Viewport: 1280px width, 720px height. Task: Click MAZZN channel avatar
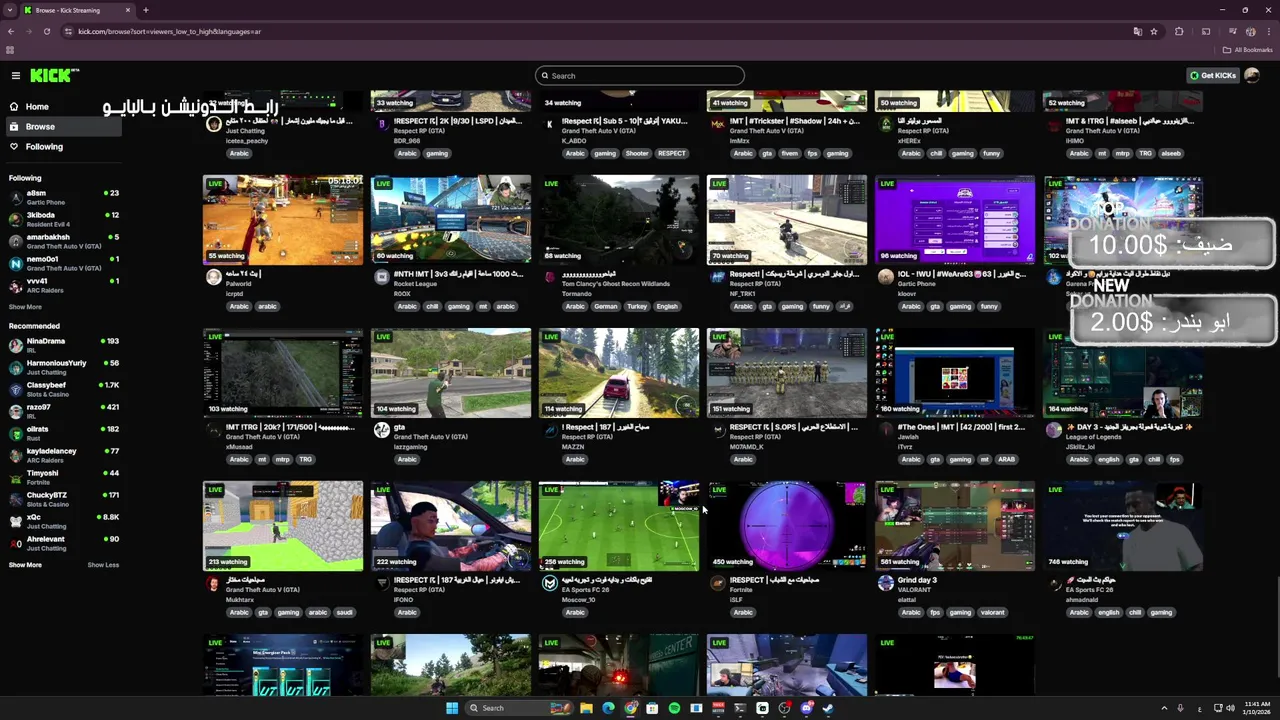[550, 430]
